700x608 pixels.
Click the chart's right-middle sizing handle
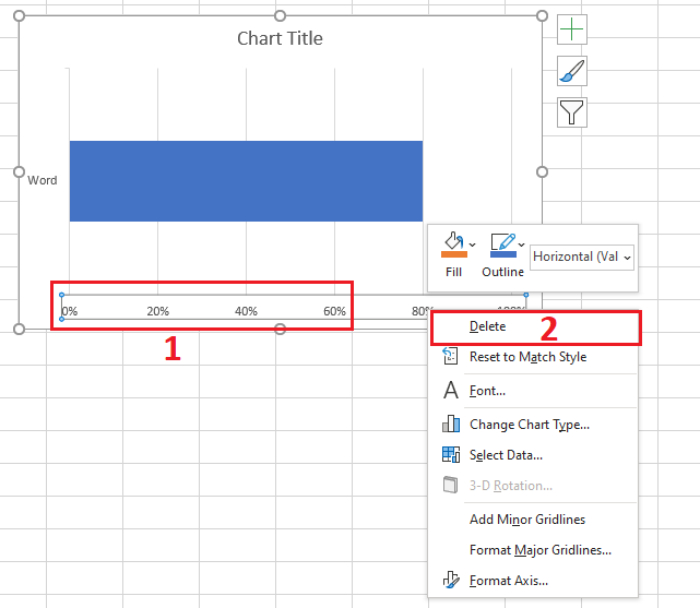(542, 172)
